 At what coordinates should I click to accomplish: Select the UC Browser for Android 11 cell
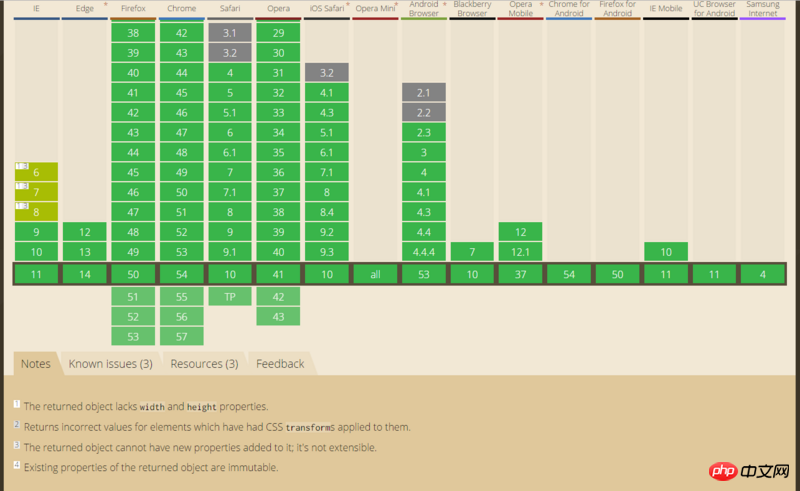click(x=714, y=274)
